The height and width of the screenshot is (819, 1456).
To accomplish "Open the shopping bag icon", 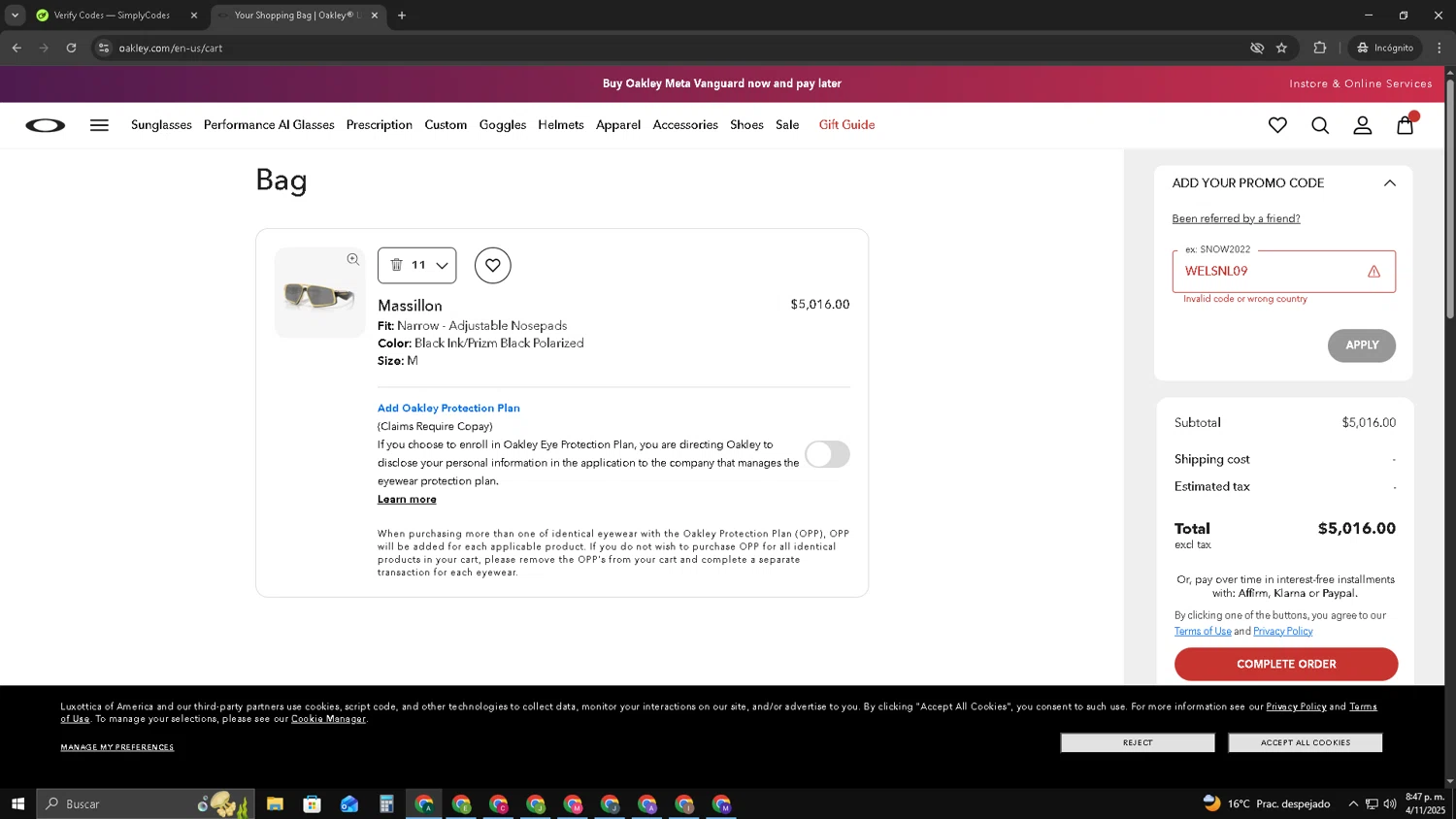I will 1406,123.
